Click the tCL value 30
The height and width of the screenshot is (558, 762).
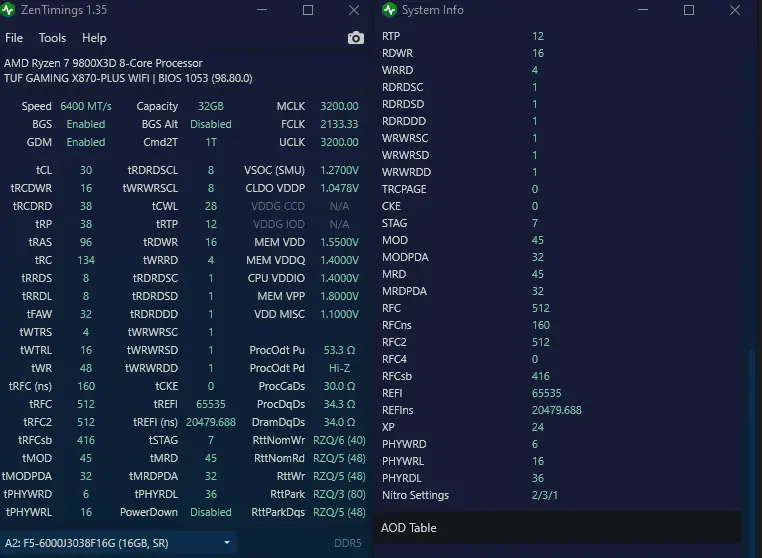click(86, 170)
